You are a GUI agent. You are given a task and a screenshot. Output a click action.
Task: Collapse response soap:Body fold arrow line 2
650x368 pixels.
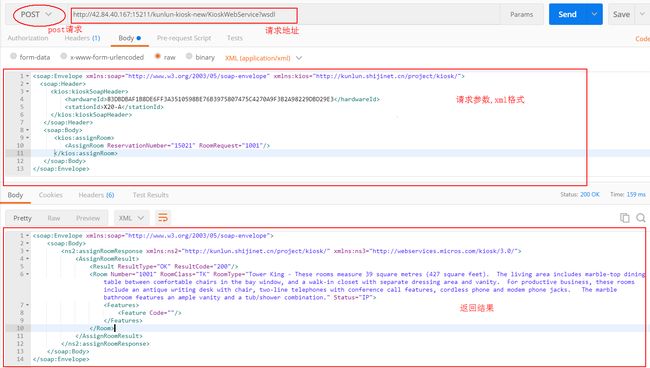tap(28, 243)
